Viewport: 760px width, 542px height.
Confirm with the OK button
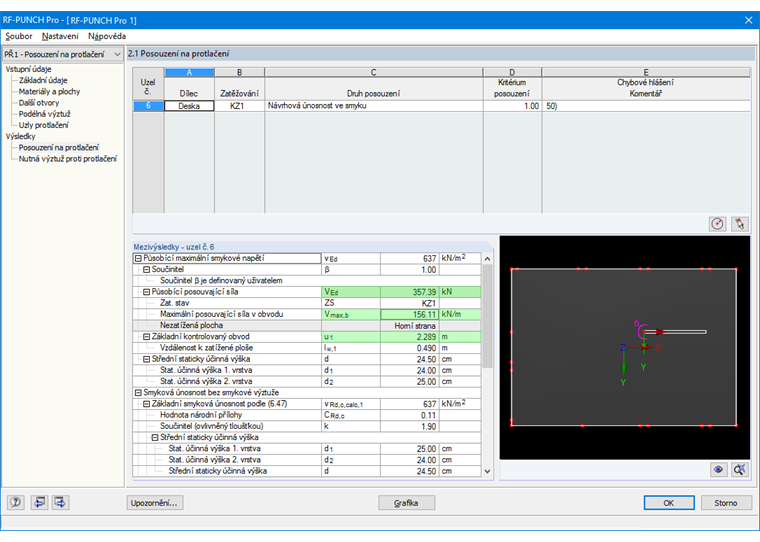point(669,503)
